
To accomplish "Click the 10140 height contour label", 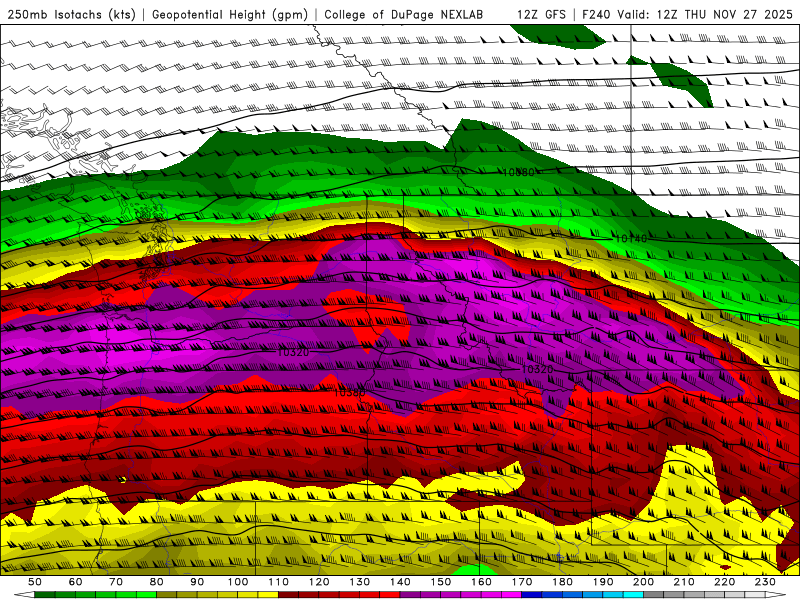I will coord(631,238).
